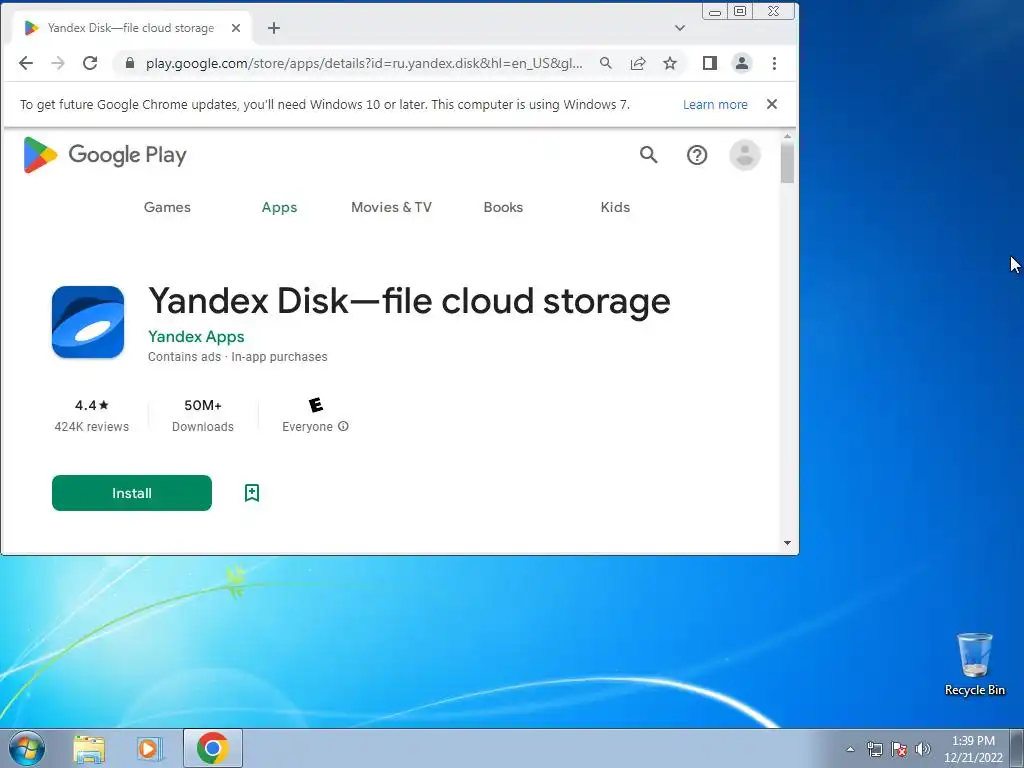Screen dimensions: 1024x768
Task: Click the browser forward arrow
Action: click(x=58, y=63)
